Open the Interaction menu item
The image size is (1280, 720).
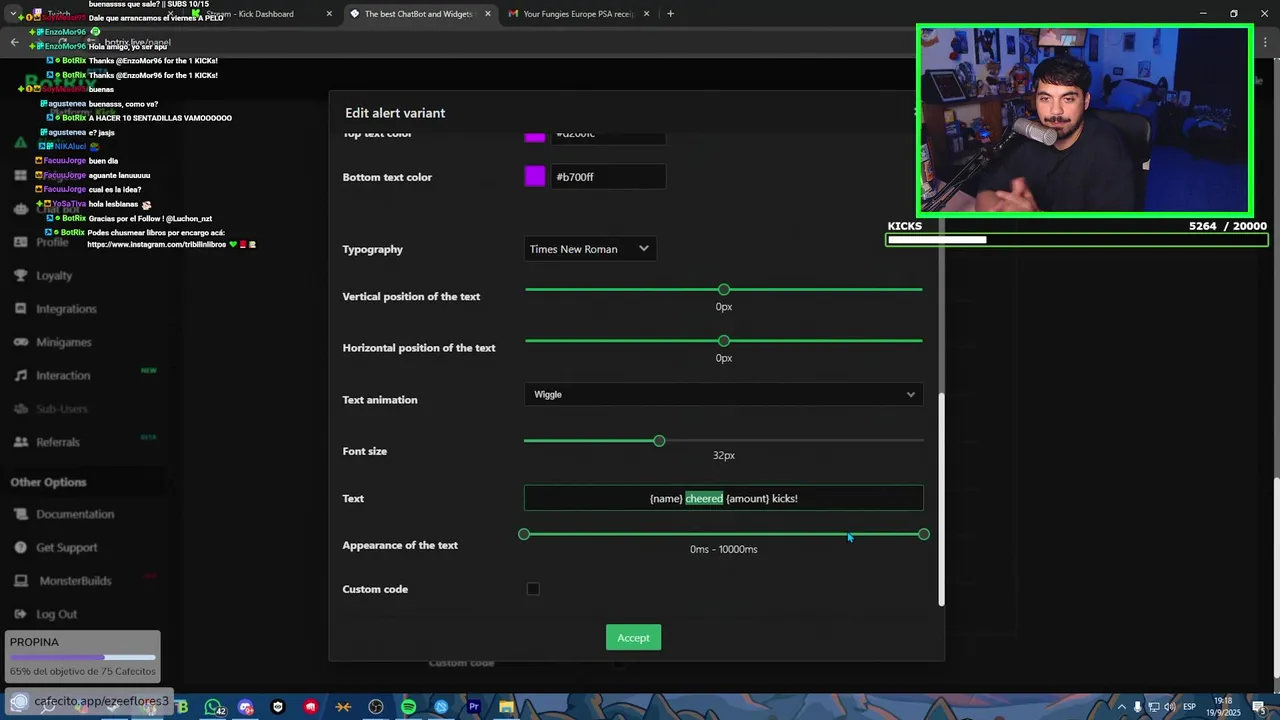pos(63,376)
